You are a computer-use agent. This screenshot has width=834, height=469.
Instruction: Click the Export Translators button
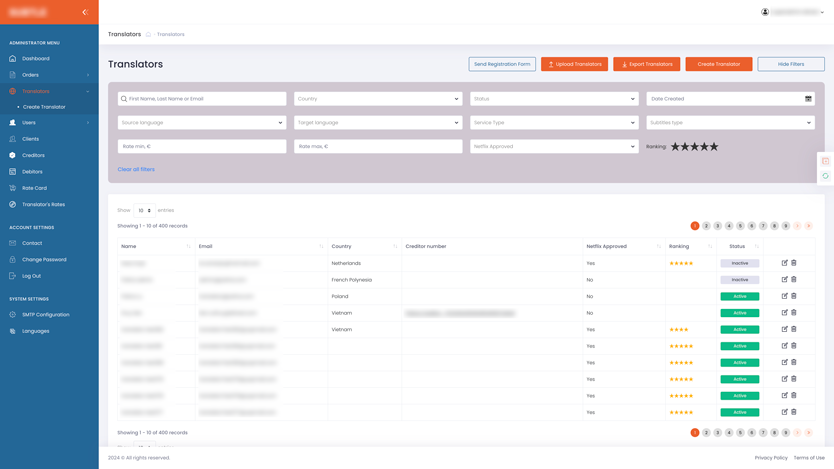pos(646,64)
